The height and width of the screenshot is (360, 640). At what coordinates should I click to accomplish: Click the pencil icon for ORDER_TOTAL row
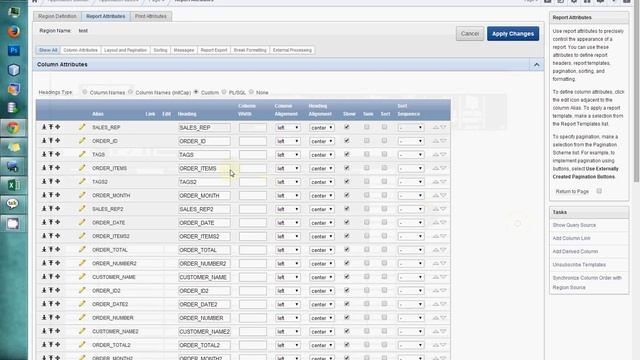tap(82, 249)
